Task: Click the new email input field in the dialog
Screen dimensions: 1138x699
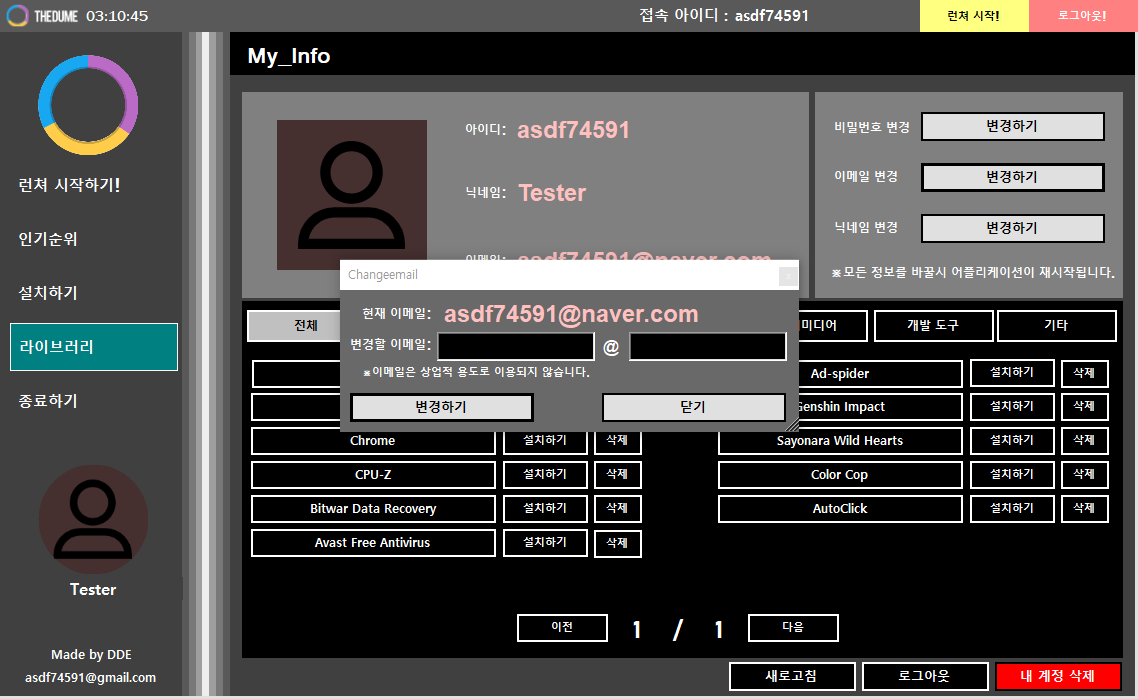Action: pyautogui.click(x=515, y=346)
